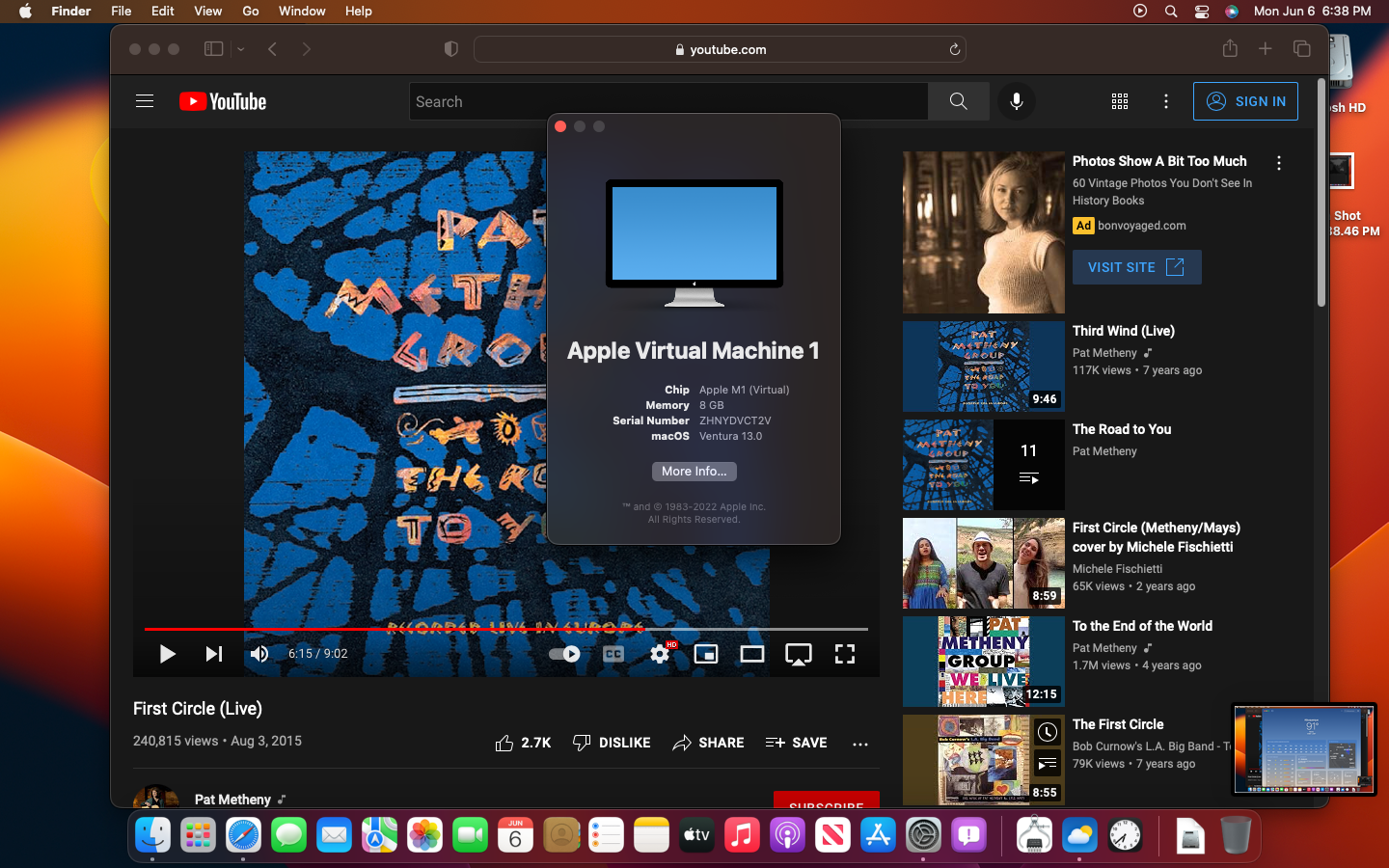Image resolution: width=1389 pixels, height=868 pixels.
Task: Seek on the video progress bar
Action: [506, 629]
